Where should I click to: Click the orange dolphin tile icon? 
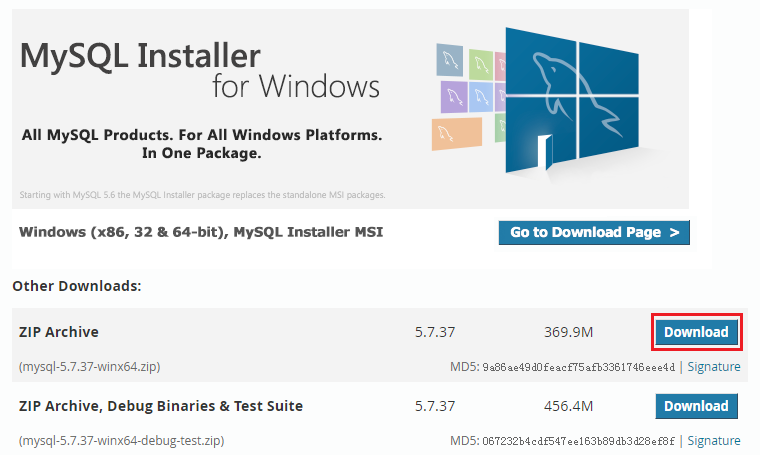point(457,134)
